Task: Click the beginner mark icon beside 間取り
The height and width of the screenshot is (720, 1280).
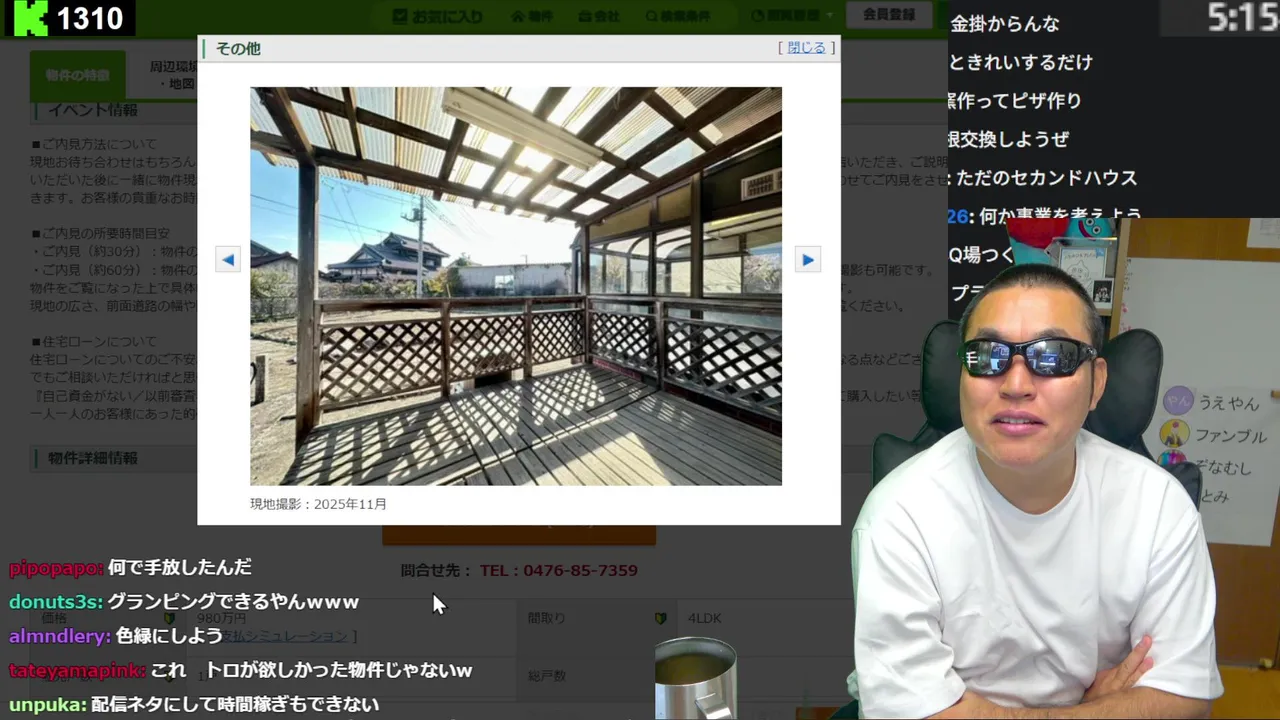Action: tap(660, 618)
